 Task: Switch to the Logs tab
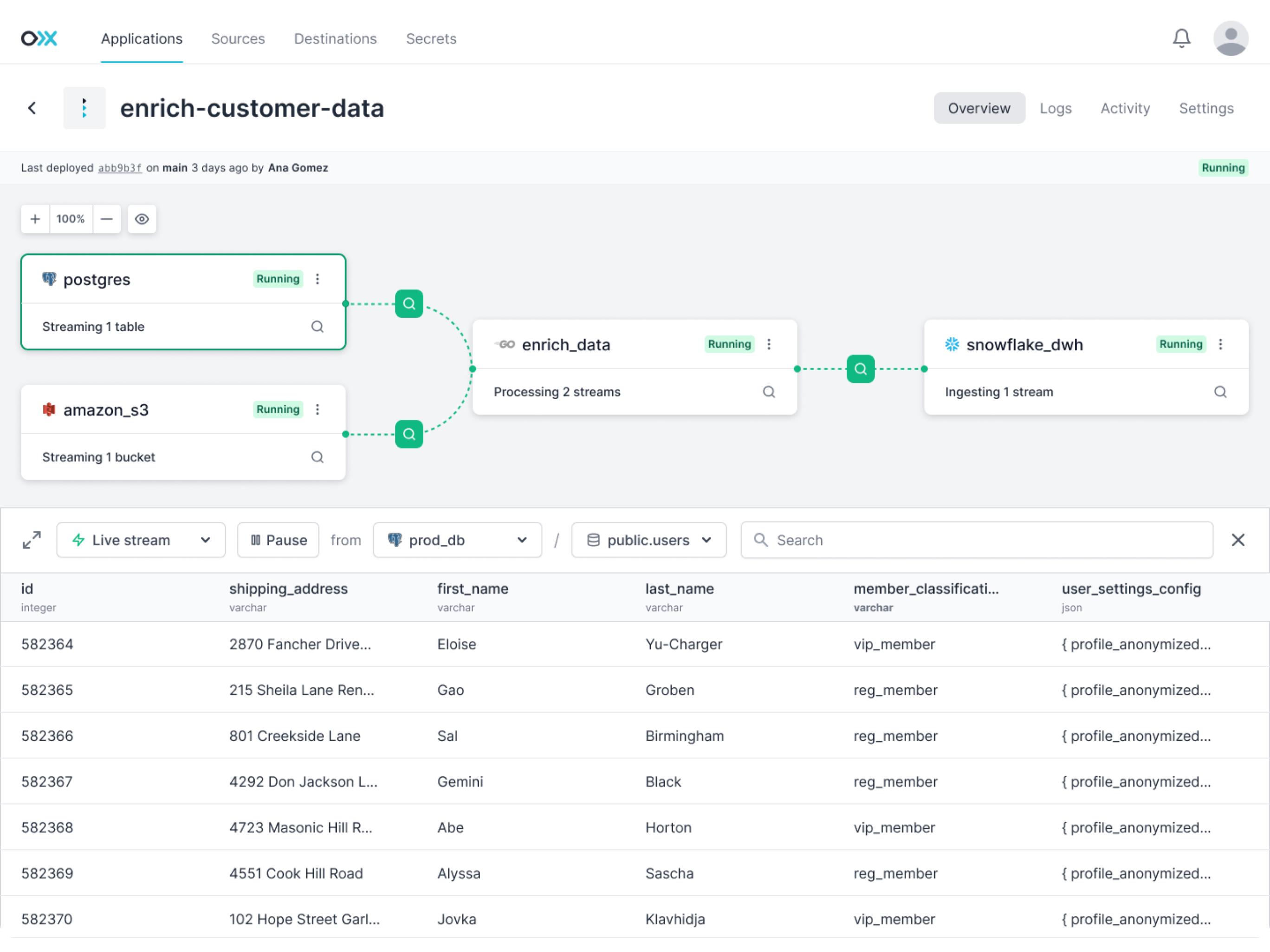(x=1055, y=108)
